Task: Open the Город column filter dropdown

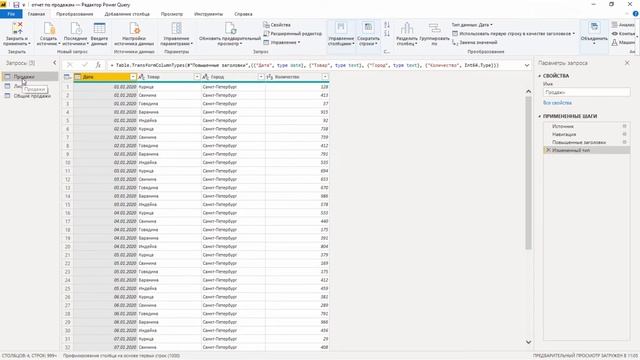Action: 261,77
